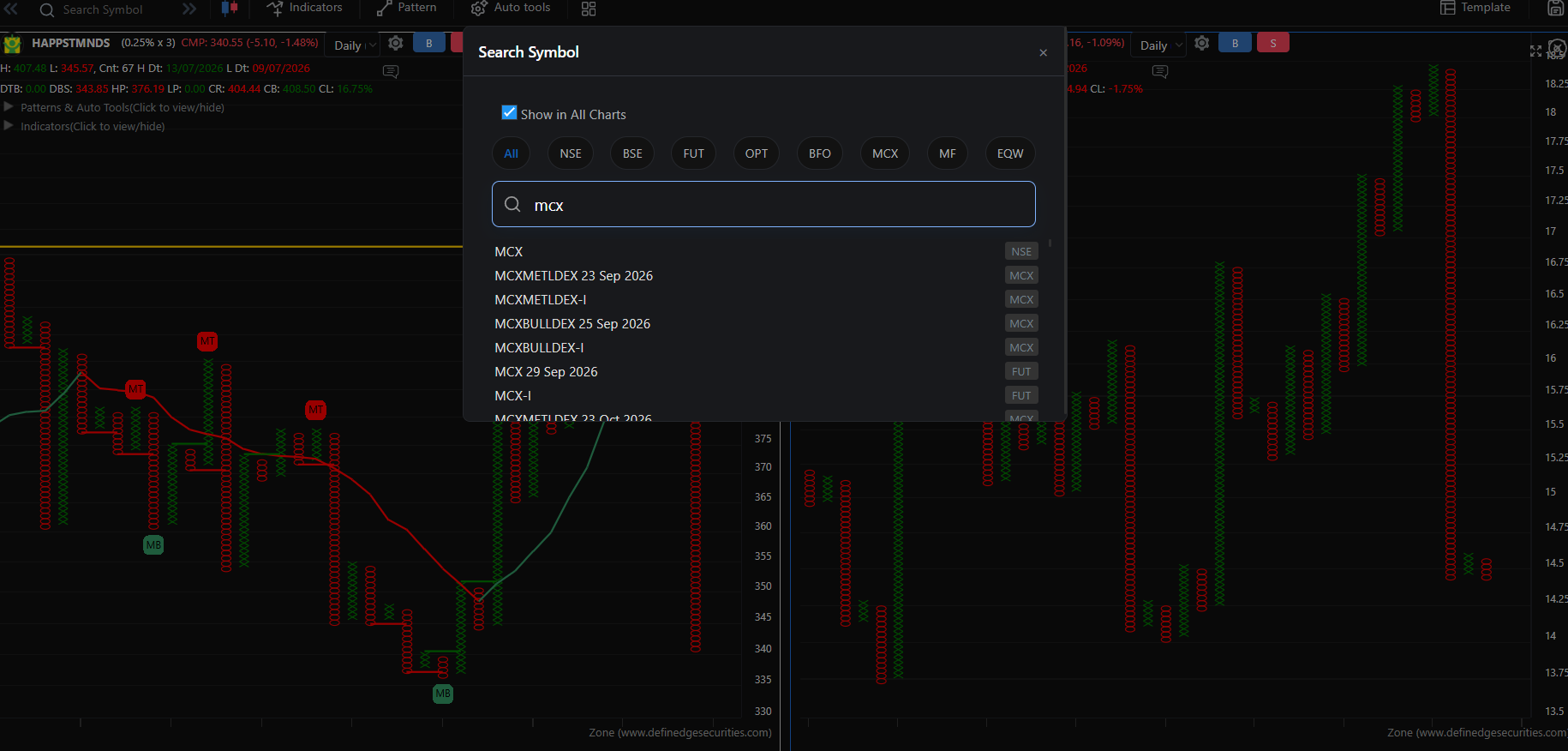The height and width of the screenshot is (751, 1568).
Task: Click the next-symbol double chevron in the toolbar
Action: (x=189, y=9)
